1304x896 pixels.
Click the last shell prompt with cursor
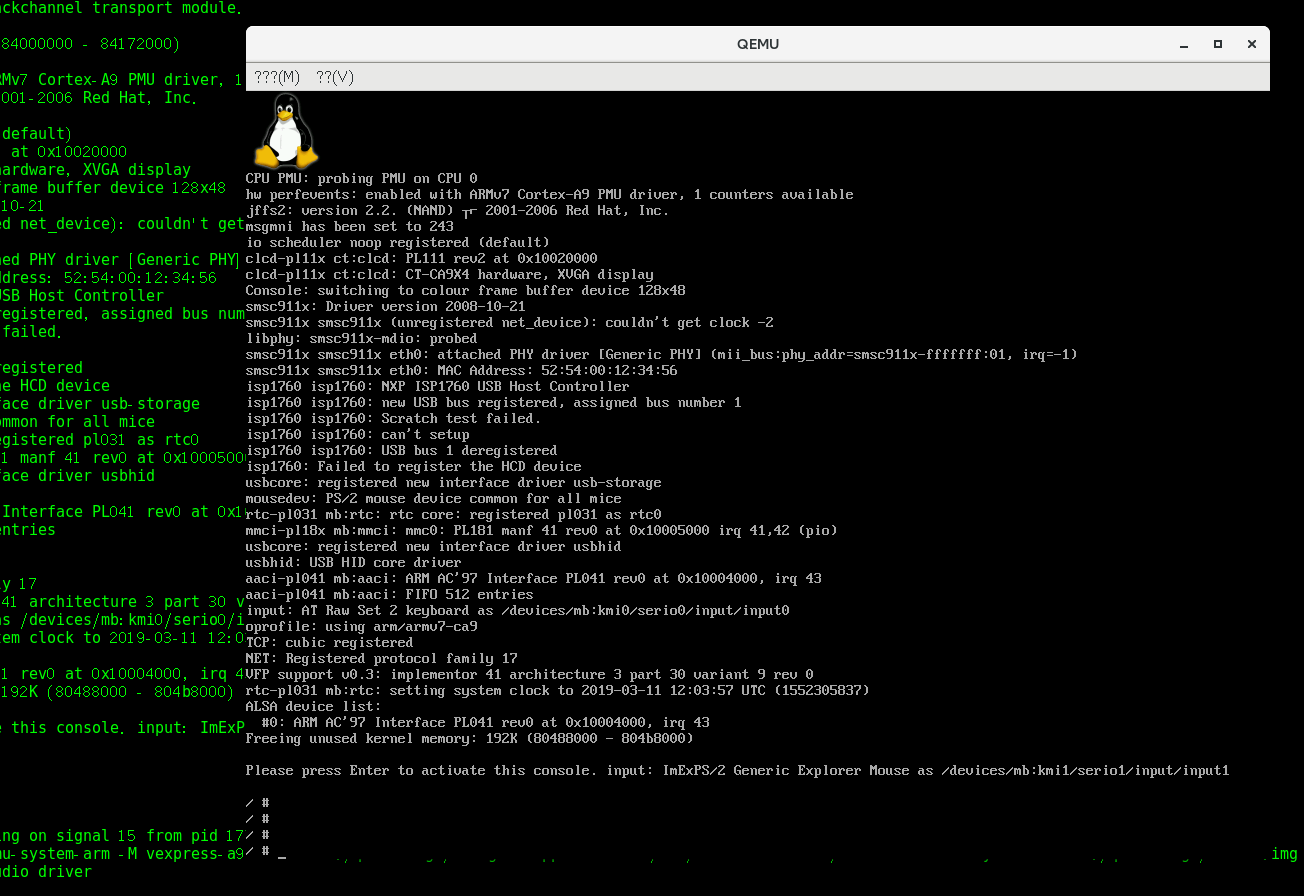point(266,851)
